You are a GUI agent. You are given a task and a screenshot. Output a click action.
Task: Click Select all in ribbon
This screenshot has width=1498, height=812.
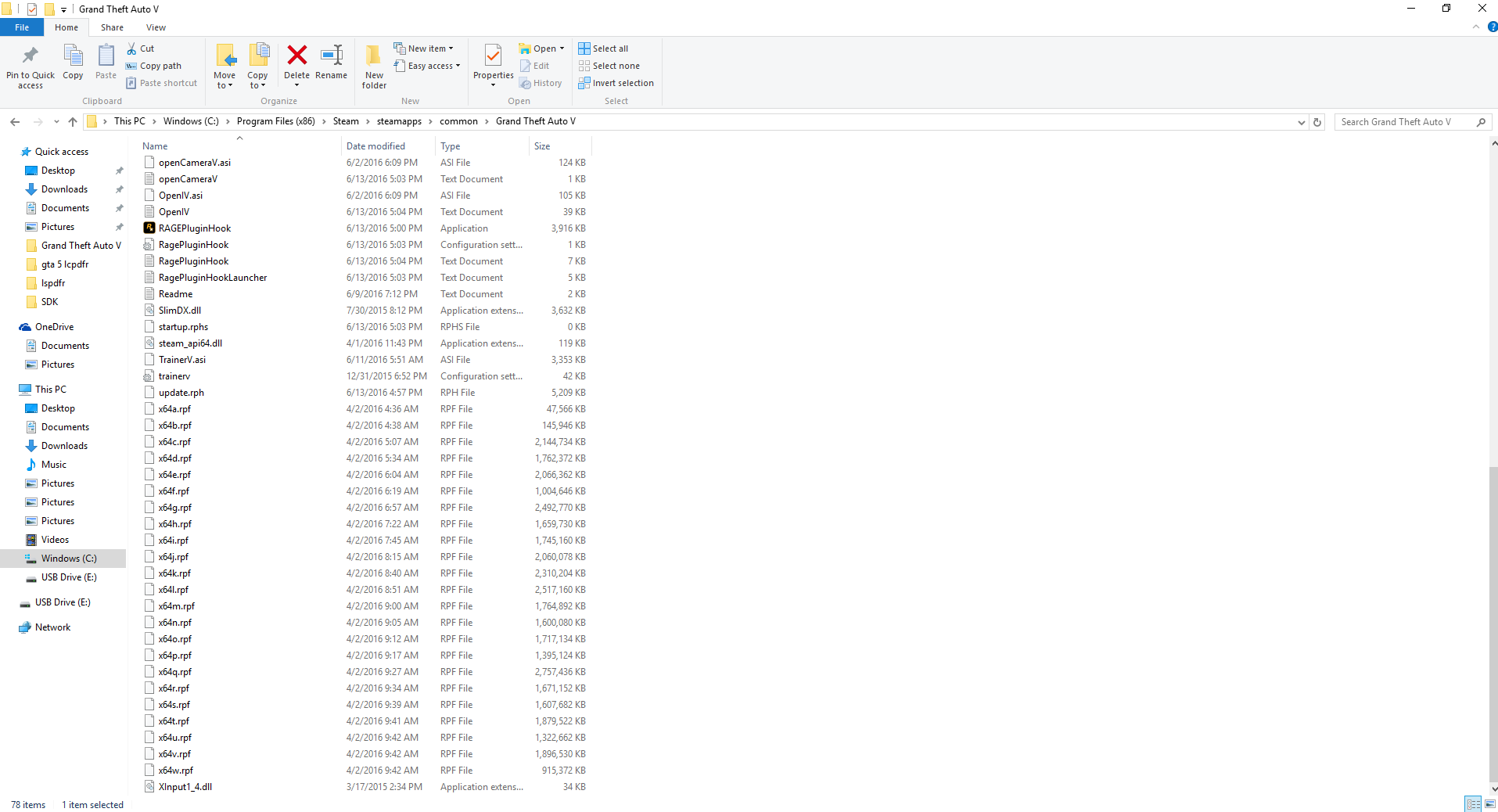pos(603,49)
